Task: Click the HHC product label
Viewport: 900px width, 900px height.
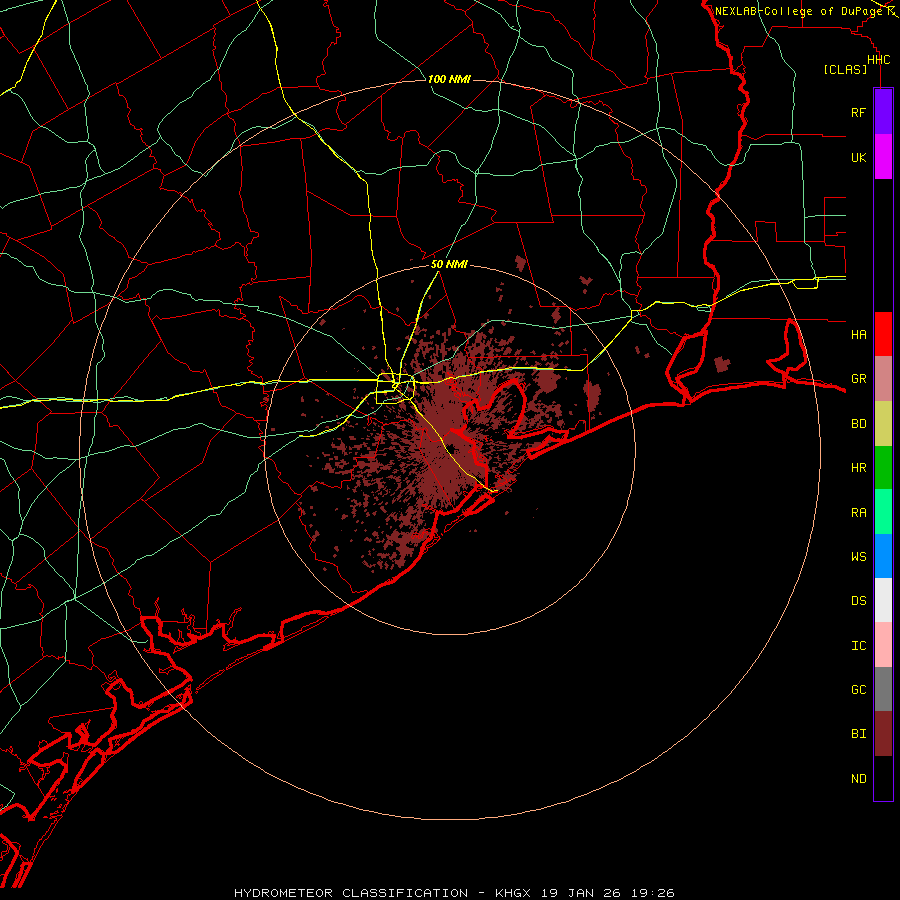Action: click(878, 60)
